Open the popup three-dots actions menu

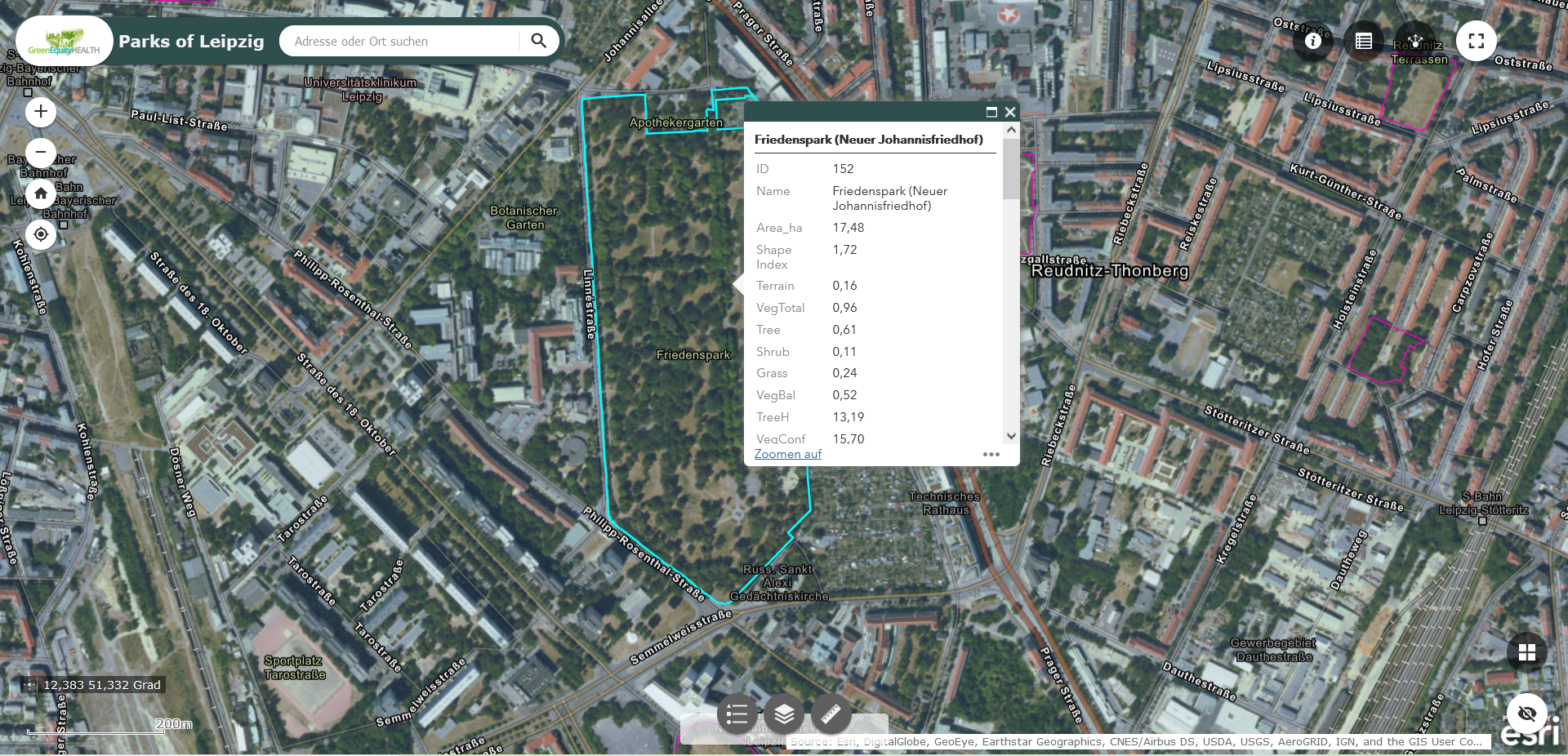click(x=991, y=454)
